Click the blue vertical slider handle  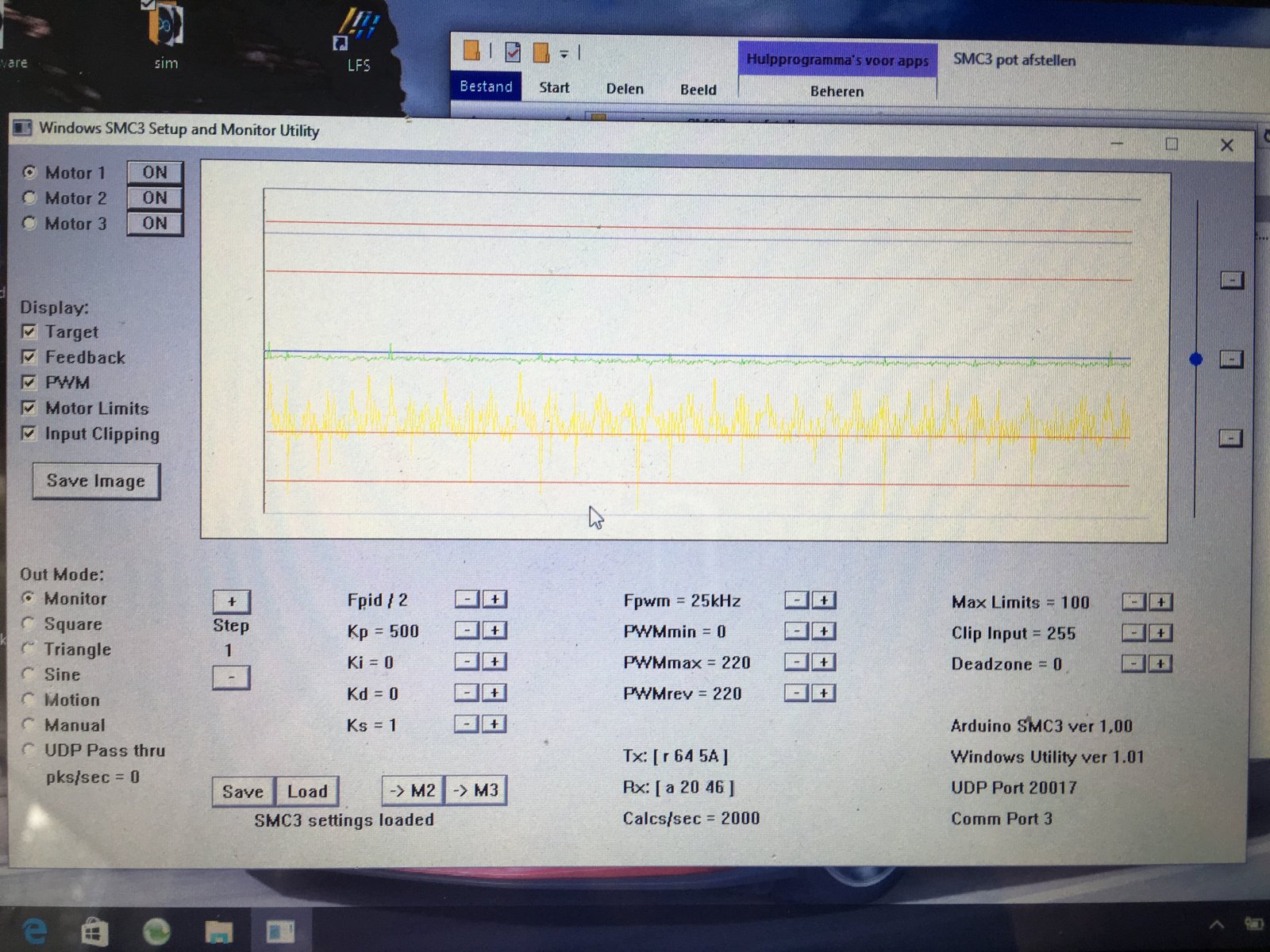(1196, 359)
